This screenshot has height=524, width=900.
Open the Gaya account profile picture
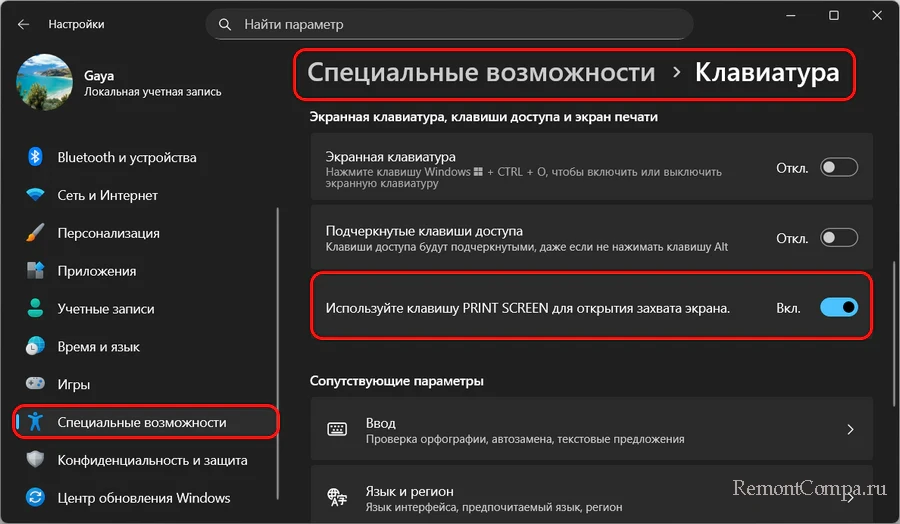(44, 82)
